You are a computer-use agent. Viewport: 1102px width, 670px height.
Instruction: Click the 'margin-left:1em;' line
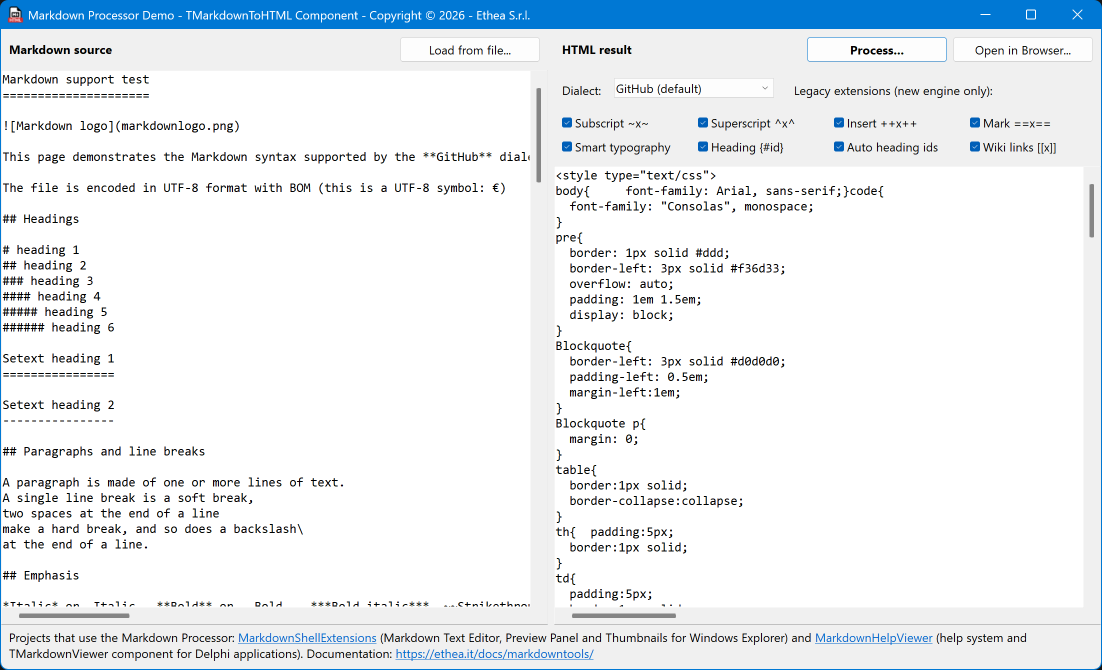(x=625, y=392)
